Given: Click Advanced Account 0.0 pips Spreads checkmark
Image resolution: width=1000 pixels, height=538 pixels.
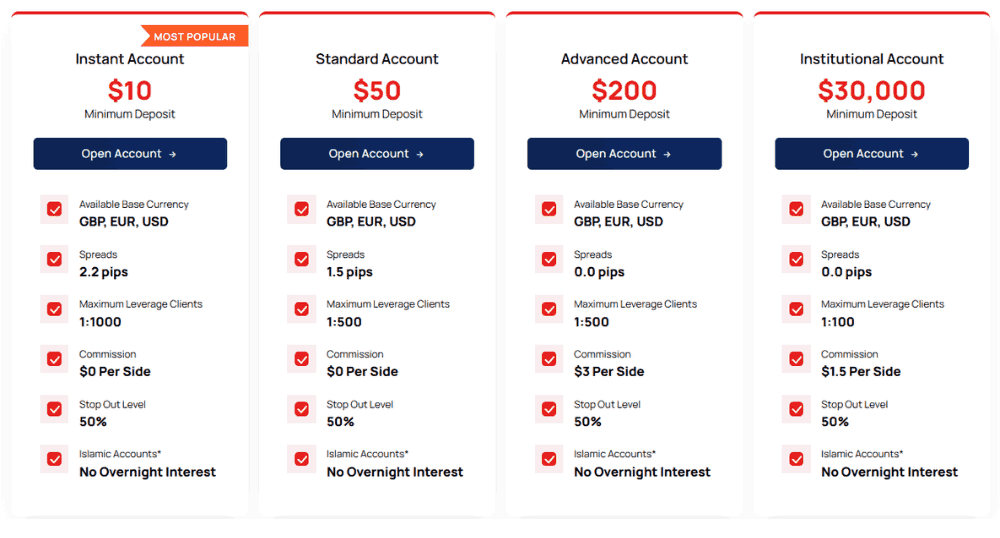Looking at the screenshot, I should 548,260.
